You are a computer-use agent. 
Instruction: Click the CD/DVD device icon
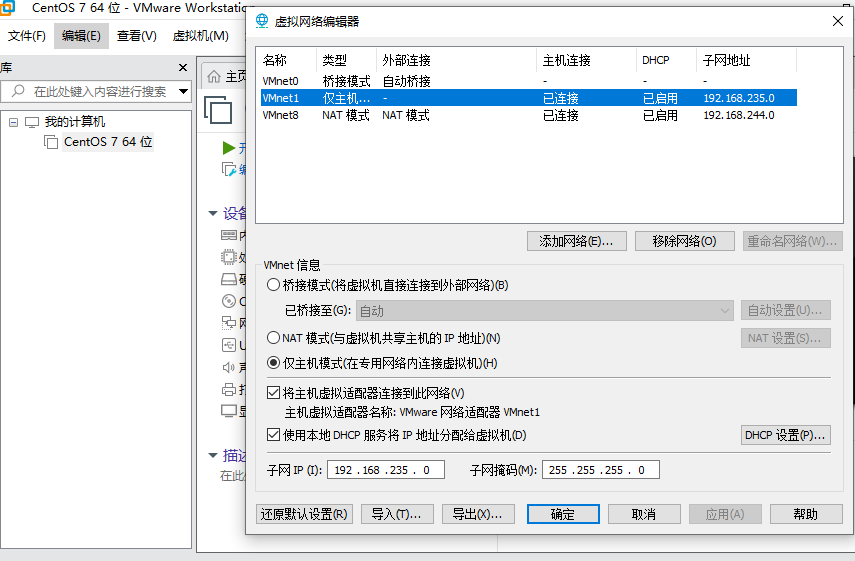[x=229, y=301]
